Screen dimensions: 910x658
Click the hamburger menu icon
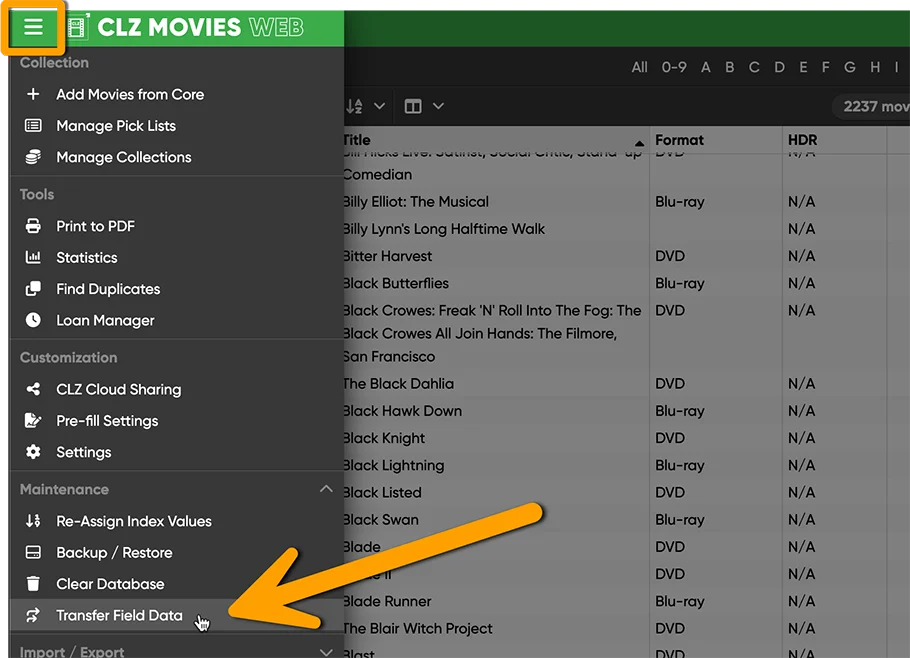[33, 27]
